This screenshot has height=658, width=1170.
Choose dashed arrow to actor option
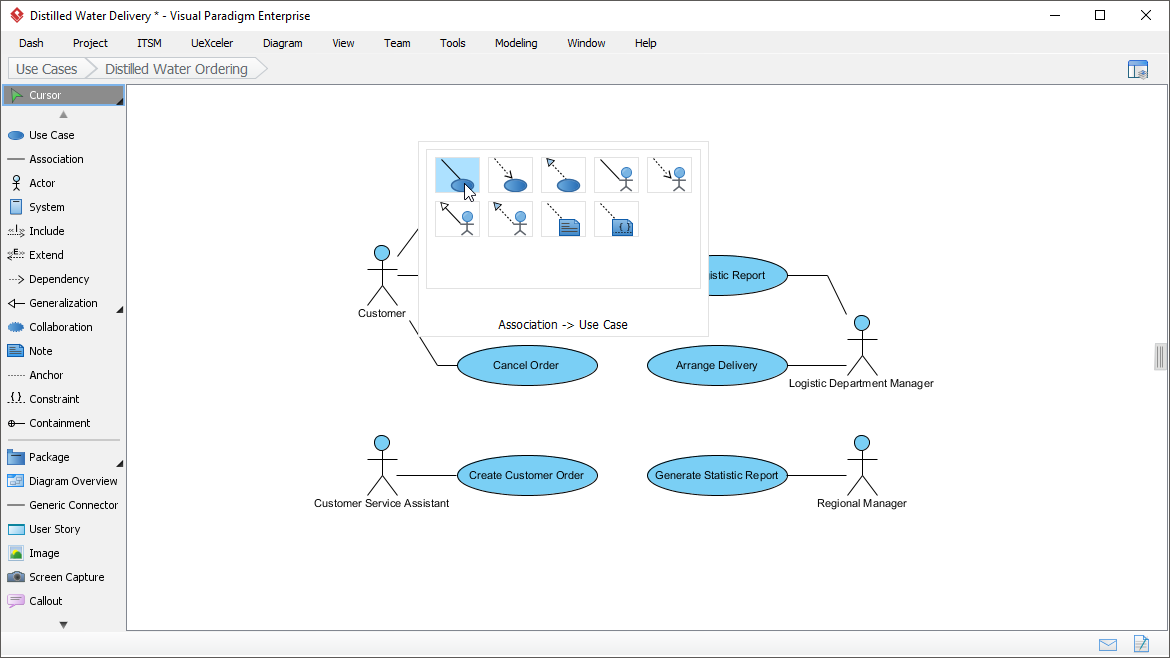click(x=669, y=175)
